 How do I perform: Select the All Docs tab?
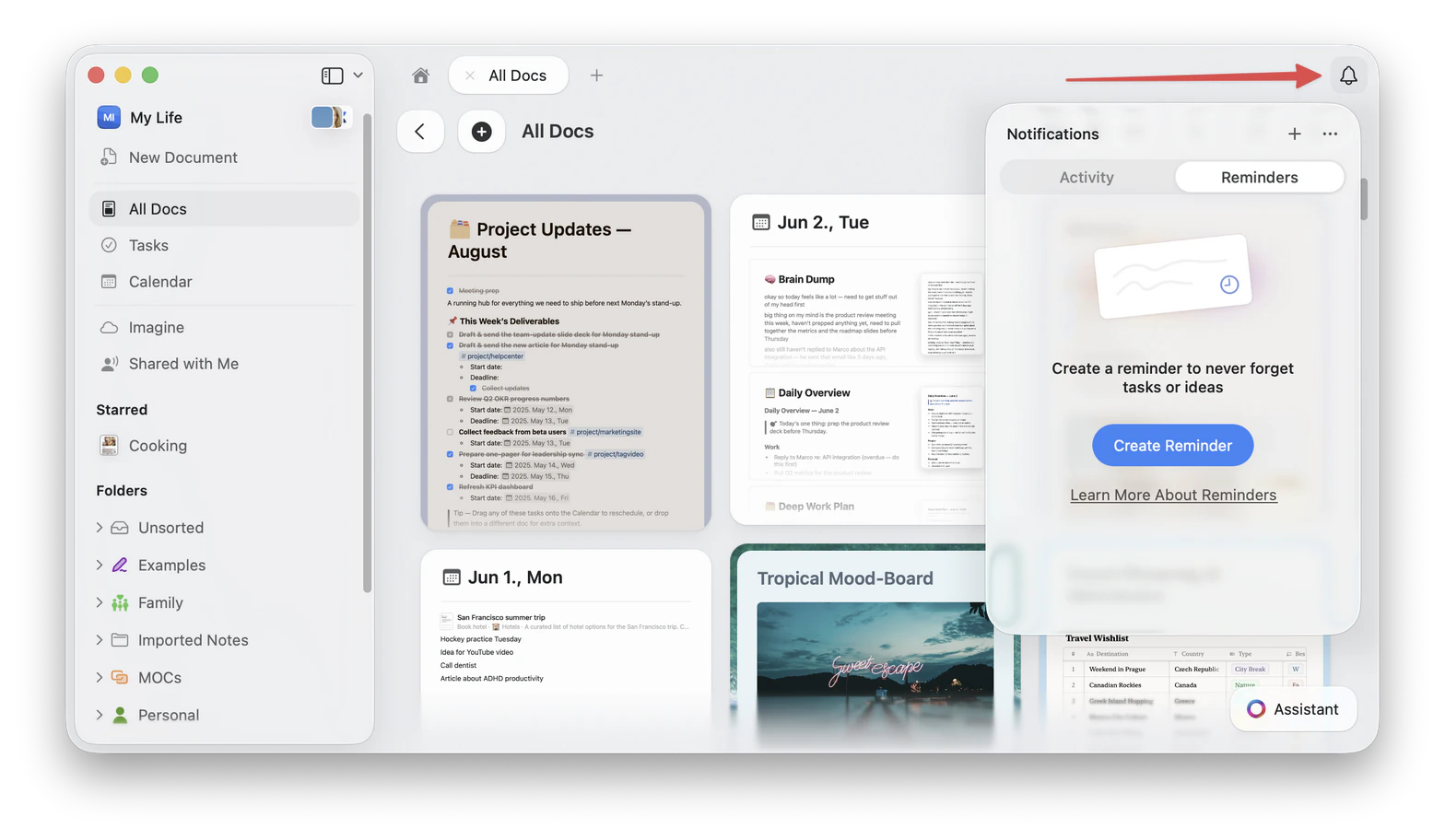coord(509,76)
